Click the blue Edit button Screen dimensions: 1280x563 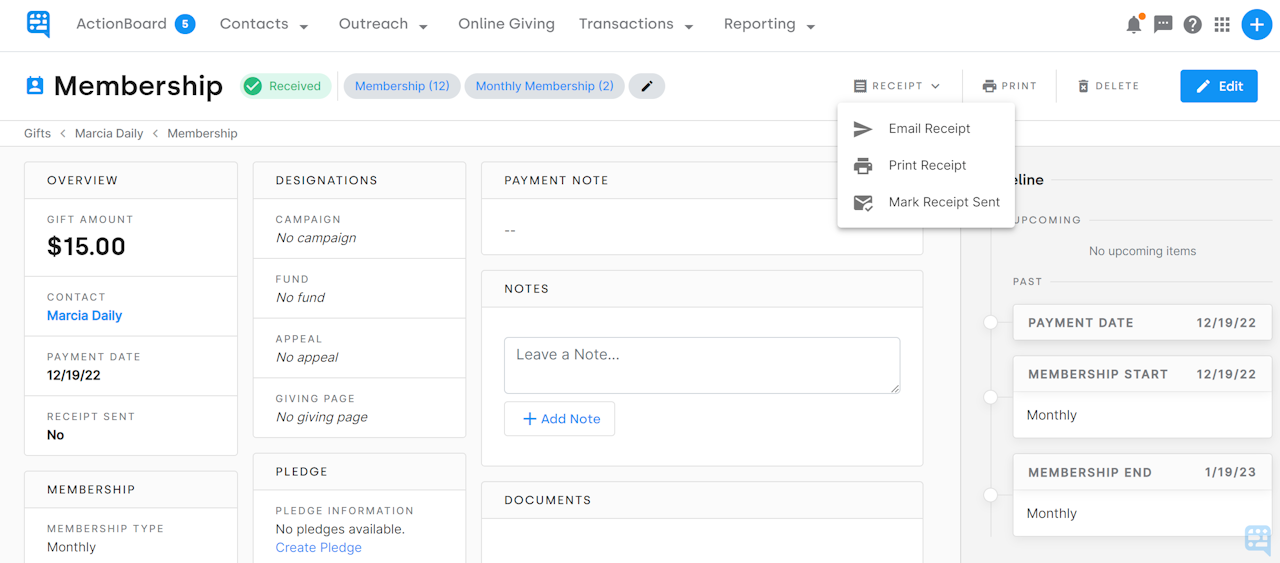1218,86
